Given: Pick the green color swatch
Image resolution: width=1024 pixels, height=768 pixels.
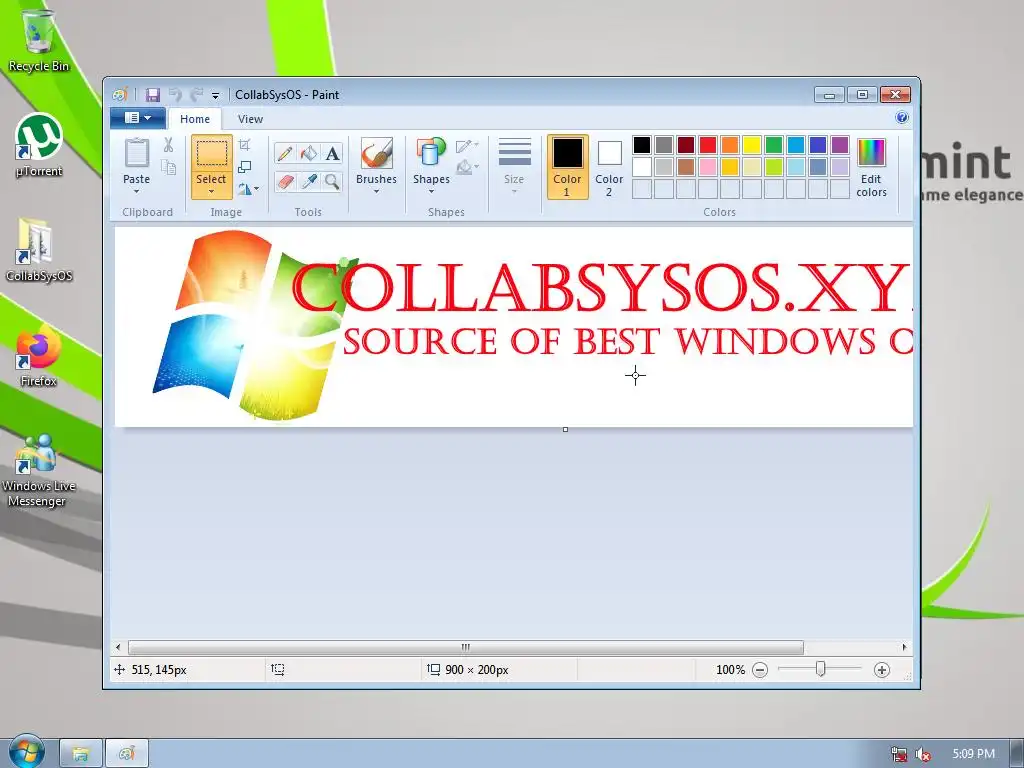Looking at the screenshot, I should tap(774, 145).
